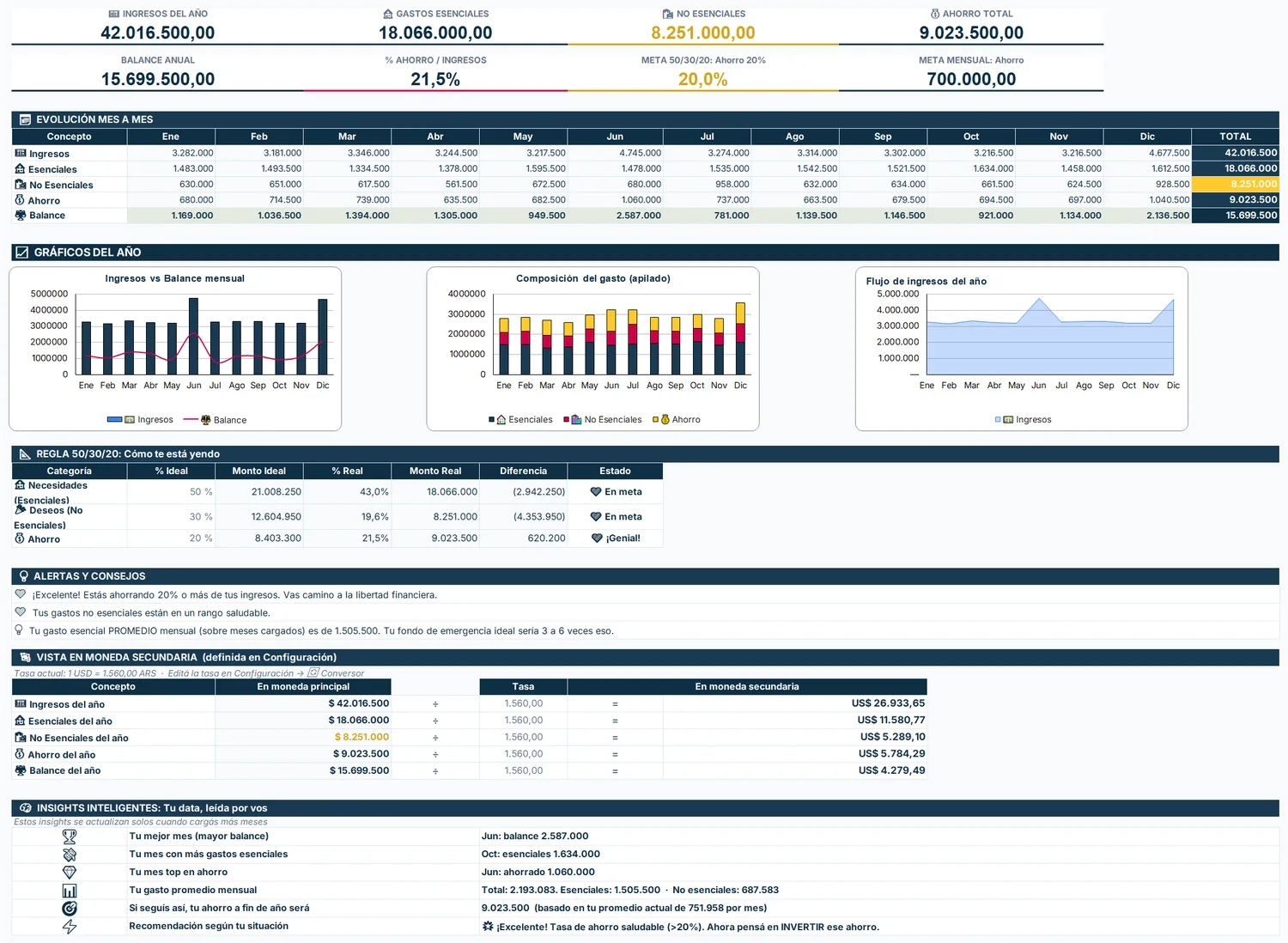1288x943 pixels.
Task: Click the Balance row icon in the monthly table
Action: 21,216
